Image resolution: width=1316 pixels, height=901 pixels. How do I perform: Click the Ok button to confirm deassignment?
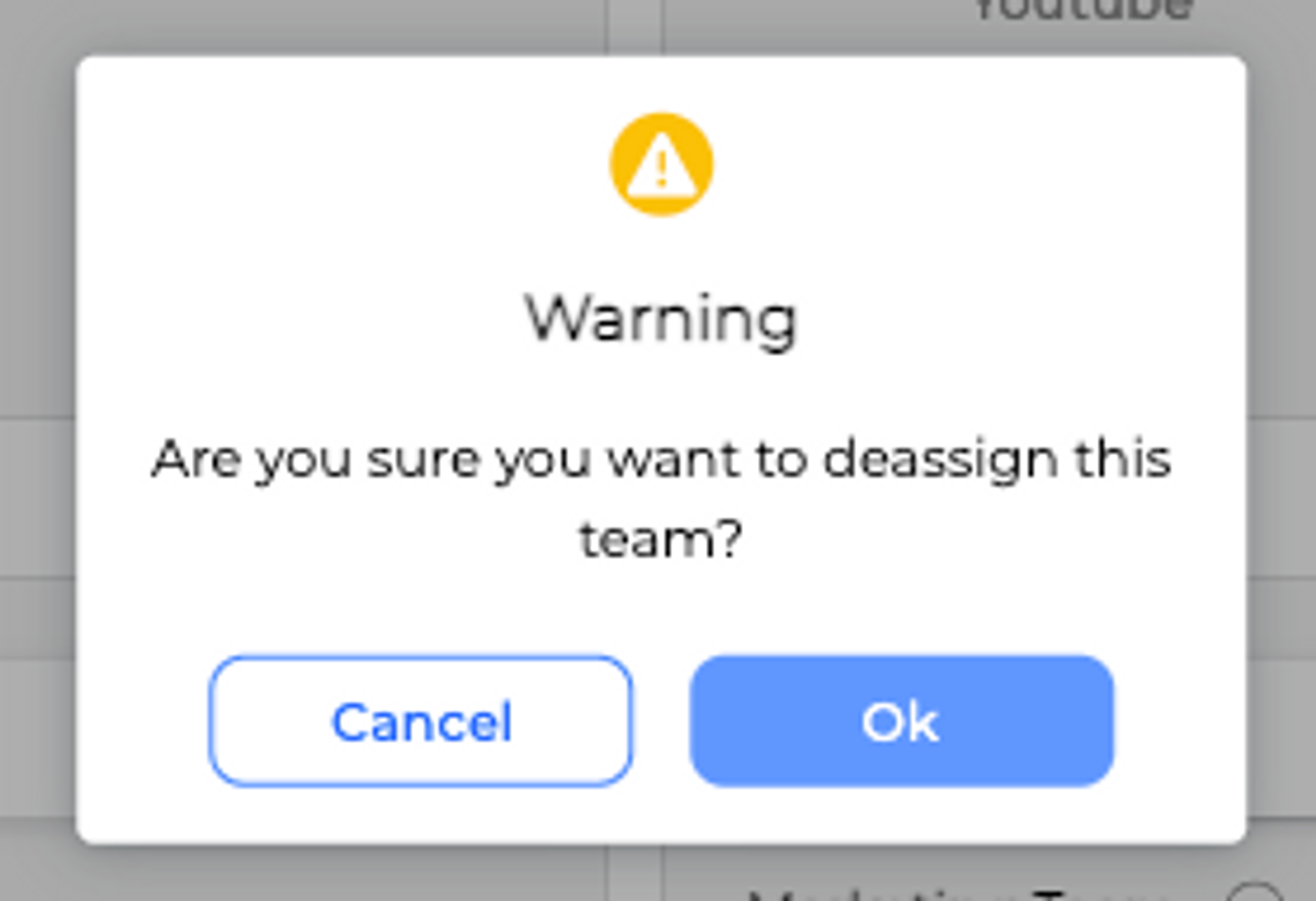click(902, 721)
